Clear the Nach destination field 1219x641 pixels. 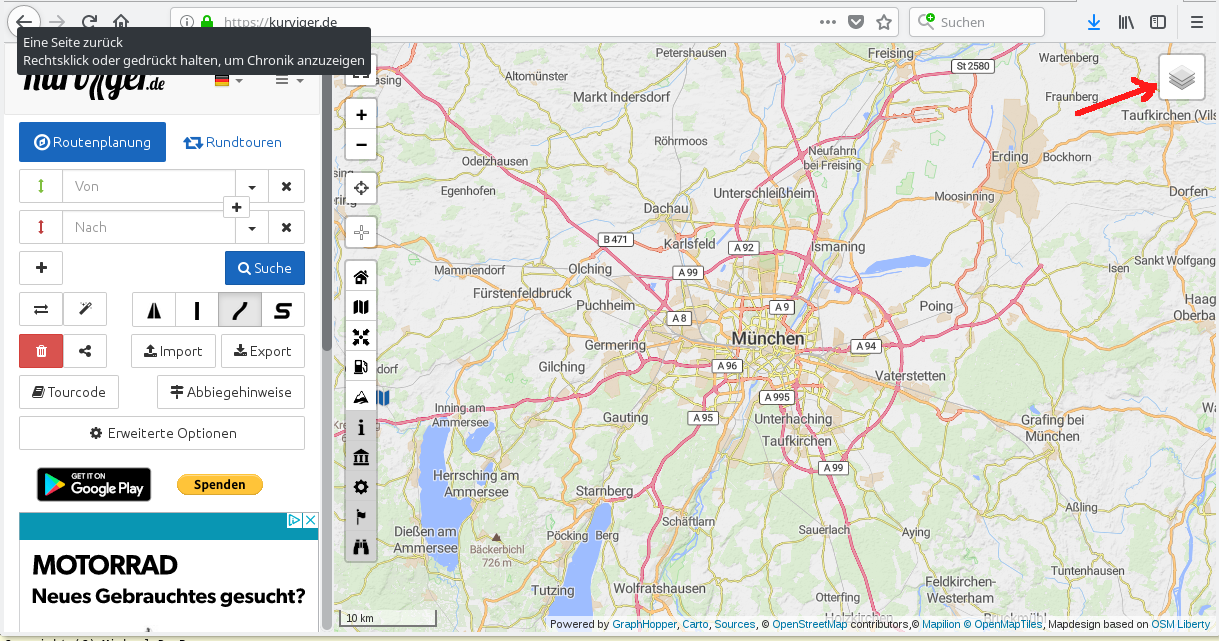286,227
